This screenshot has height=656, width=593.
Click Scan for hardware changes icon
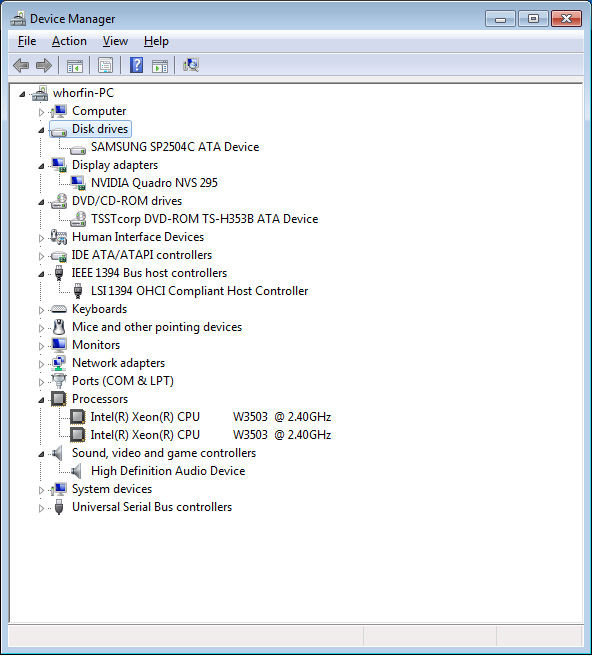(x=191, y=65)
